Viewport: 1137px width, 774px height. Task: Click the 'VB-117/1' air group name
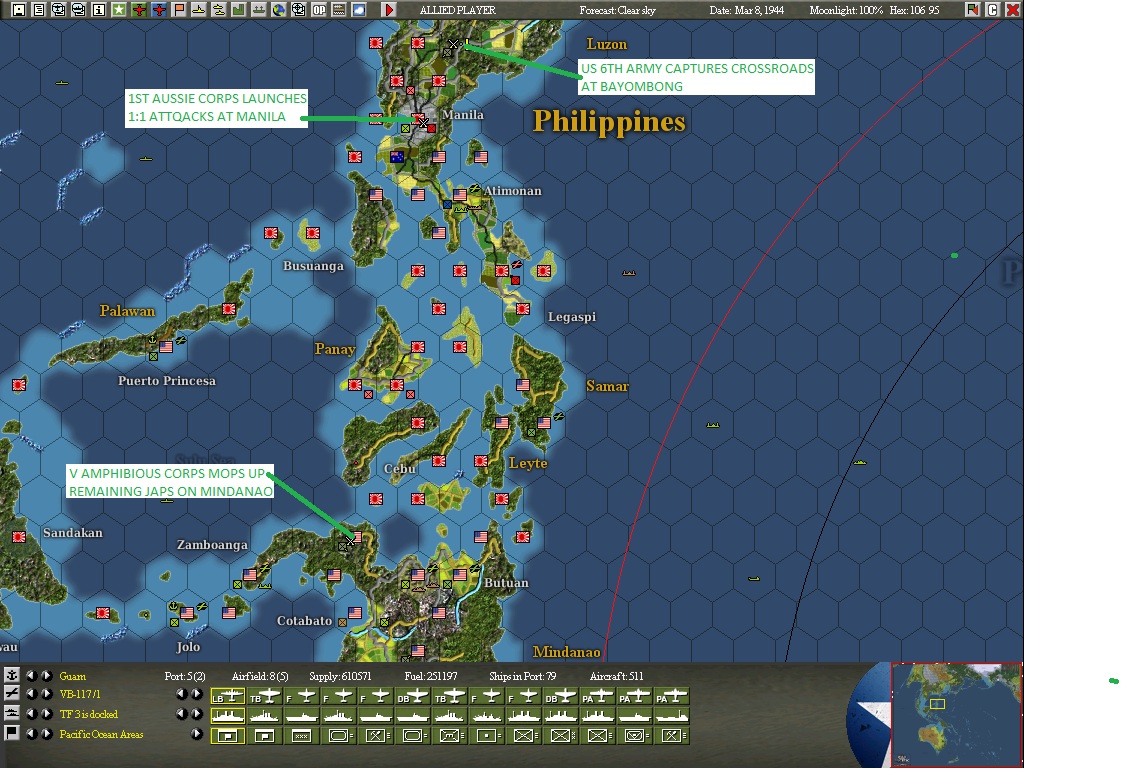pos(80,694)
